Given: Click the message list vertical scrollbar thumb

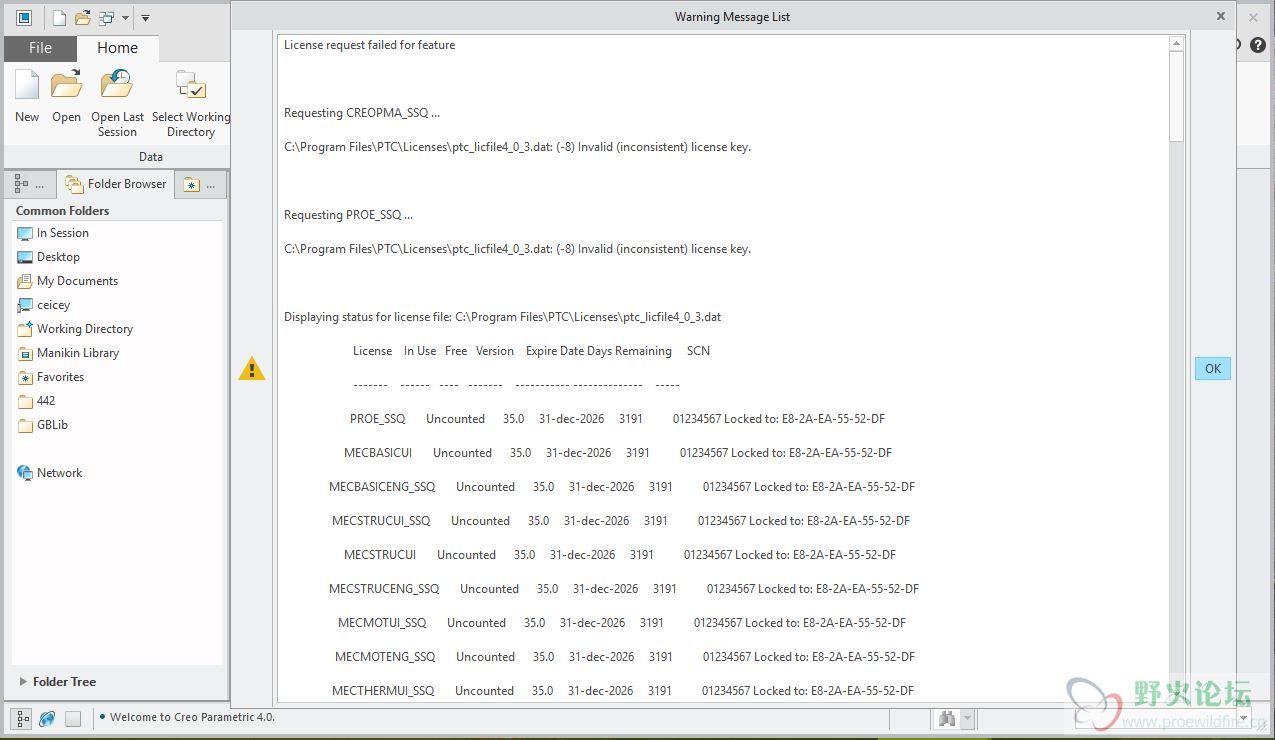Looking at the screenshot, I should [x=1176, y=96].
